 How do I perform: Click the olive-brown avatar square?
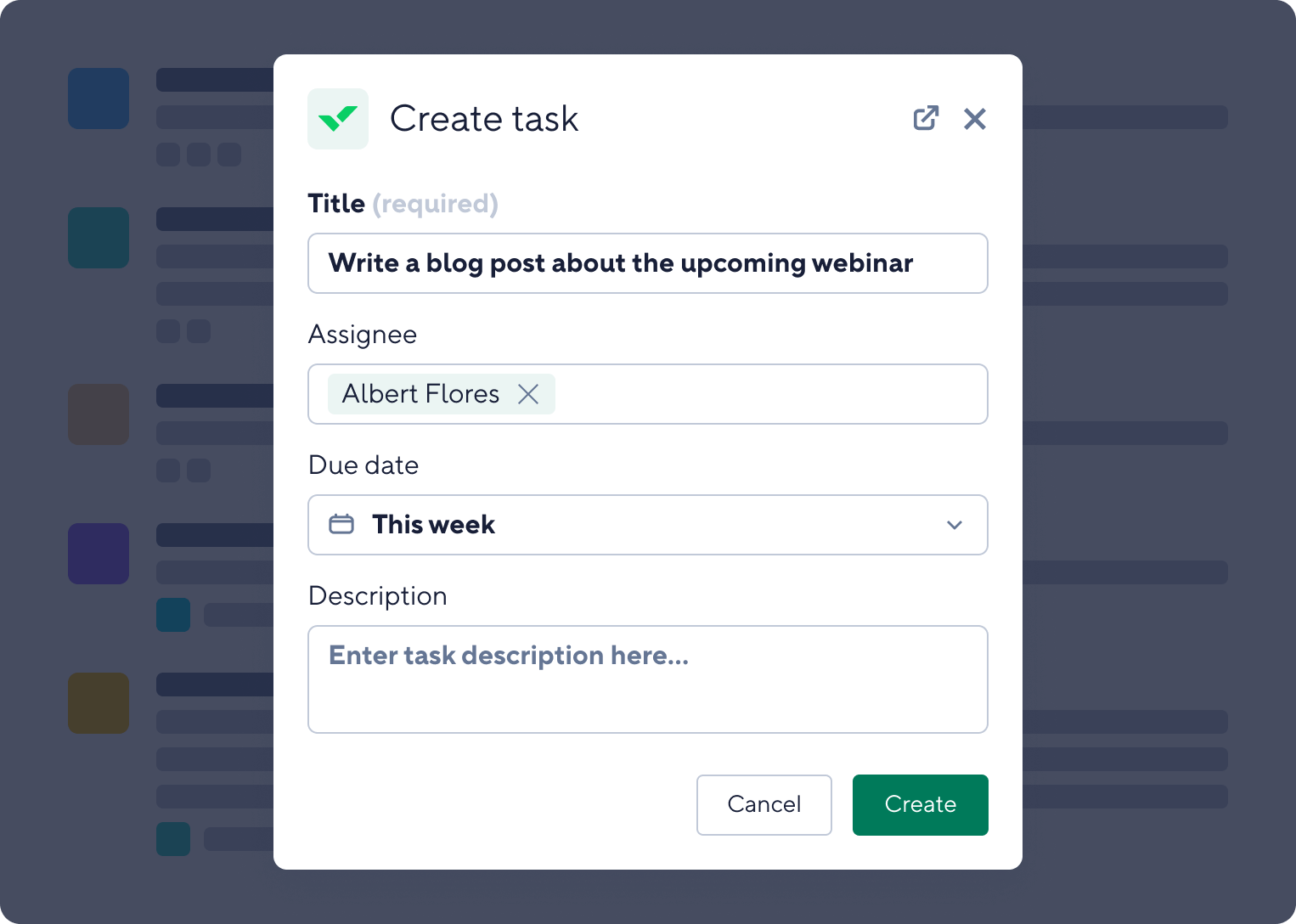99,703
